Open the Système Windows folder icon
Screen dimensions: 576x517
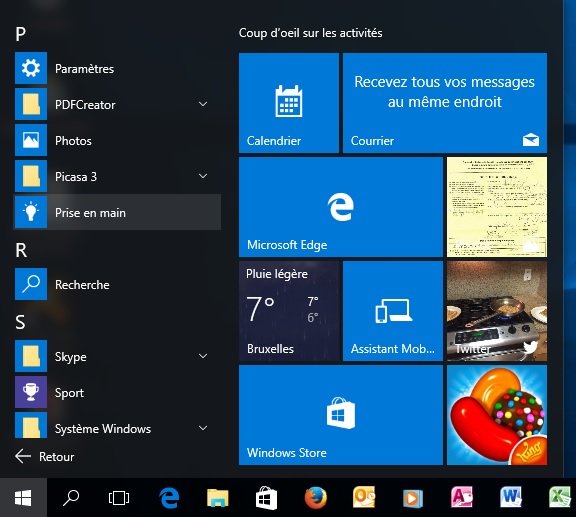(x=31, y=425)
